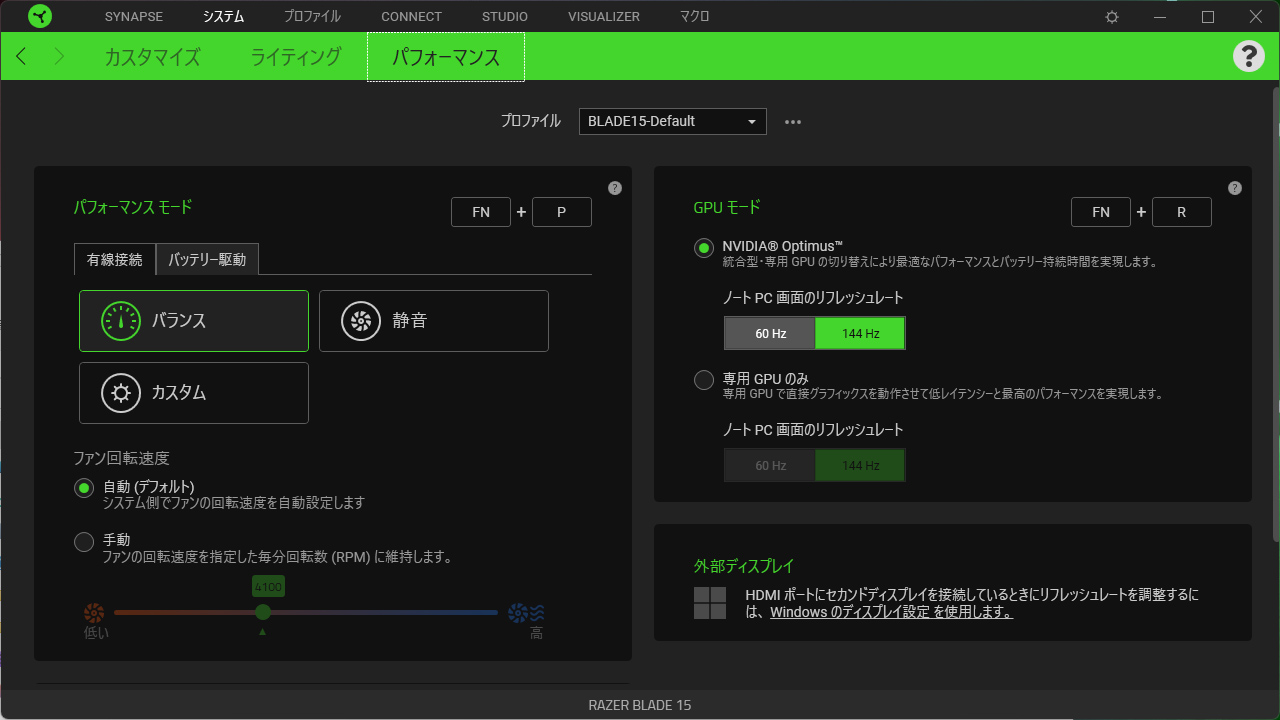The image size is (1280, 720).
Task: Open SYNAPSE top menu
Action: pyautogui.click(x=134, y=17)
